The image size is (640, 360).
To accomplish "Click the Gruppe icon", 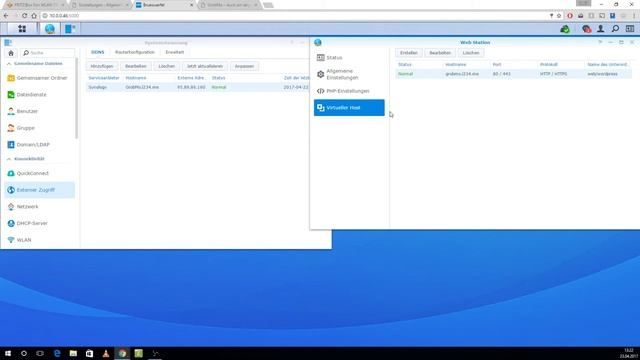I will click(11, 128).
